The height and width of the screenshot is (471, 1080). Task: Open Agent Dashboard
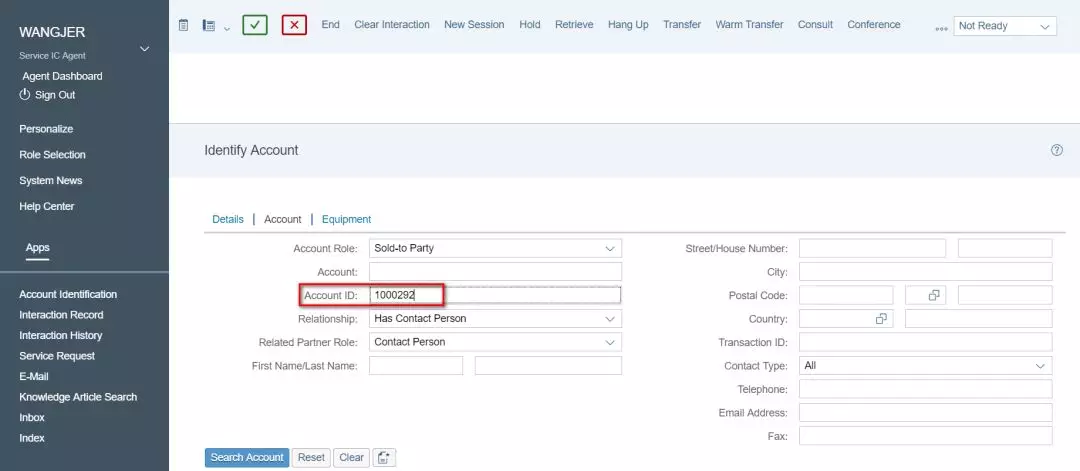pos(62,76)
